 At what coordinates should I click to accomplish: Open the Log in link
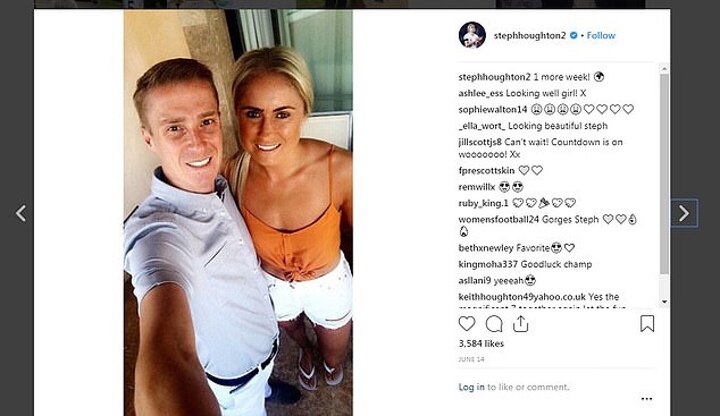471,387
